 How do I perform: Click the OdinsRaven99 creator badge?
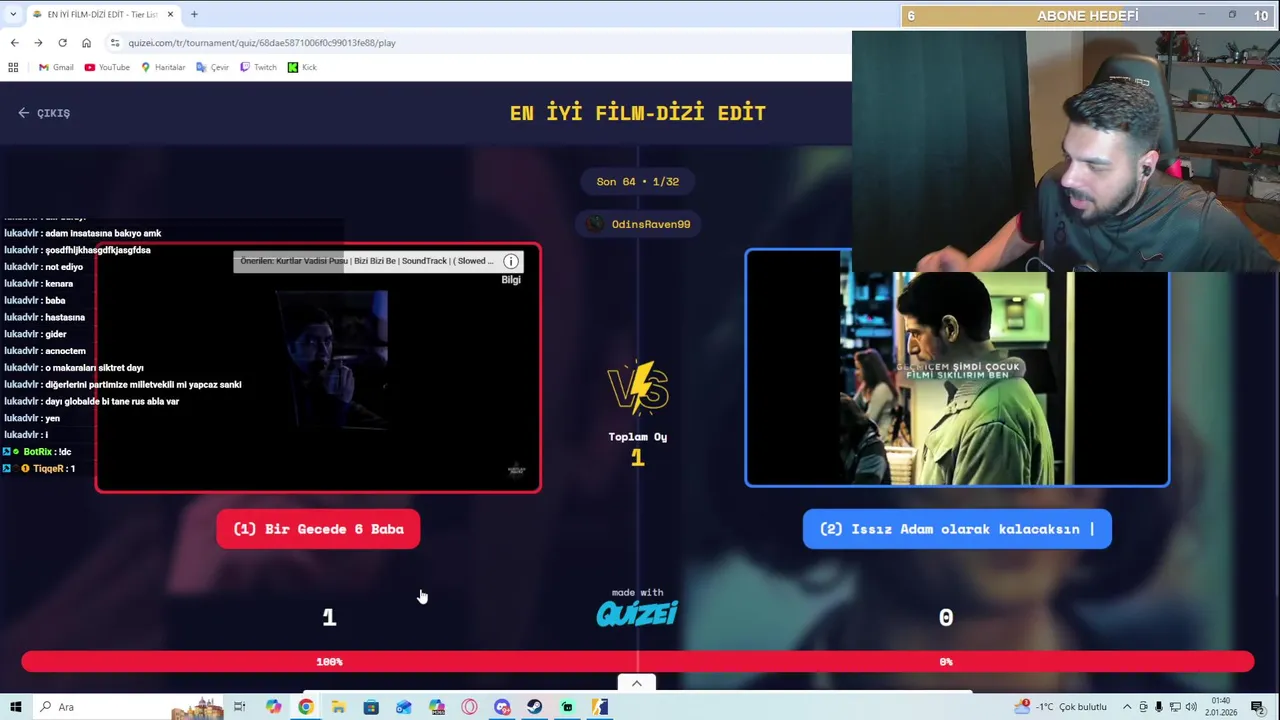pos(638,224)
